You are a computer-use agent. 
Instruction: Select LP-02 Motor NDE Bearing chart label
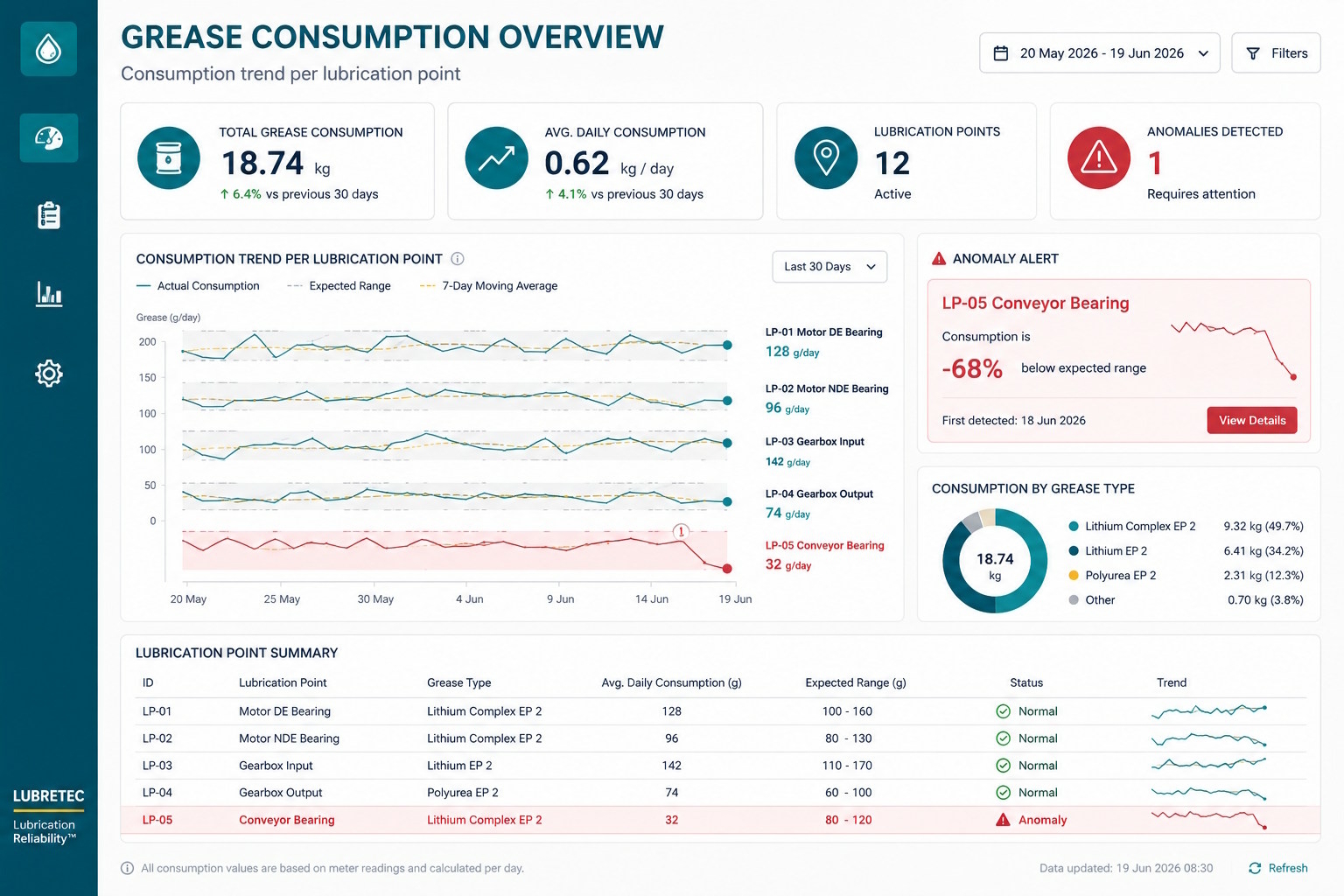point(827,388)
